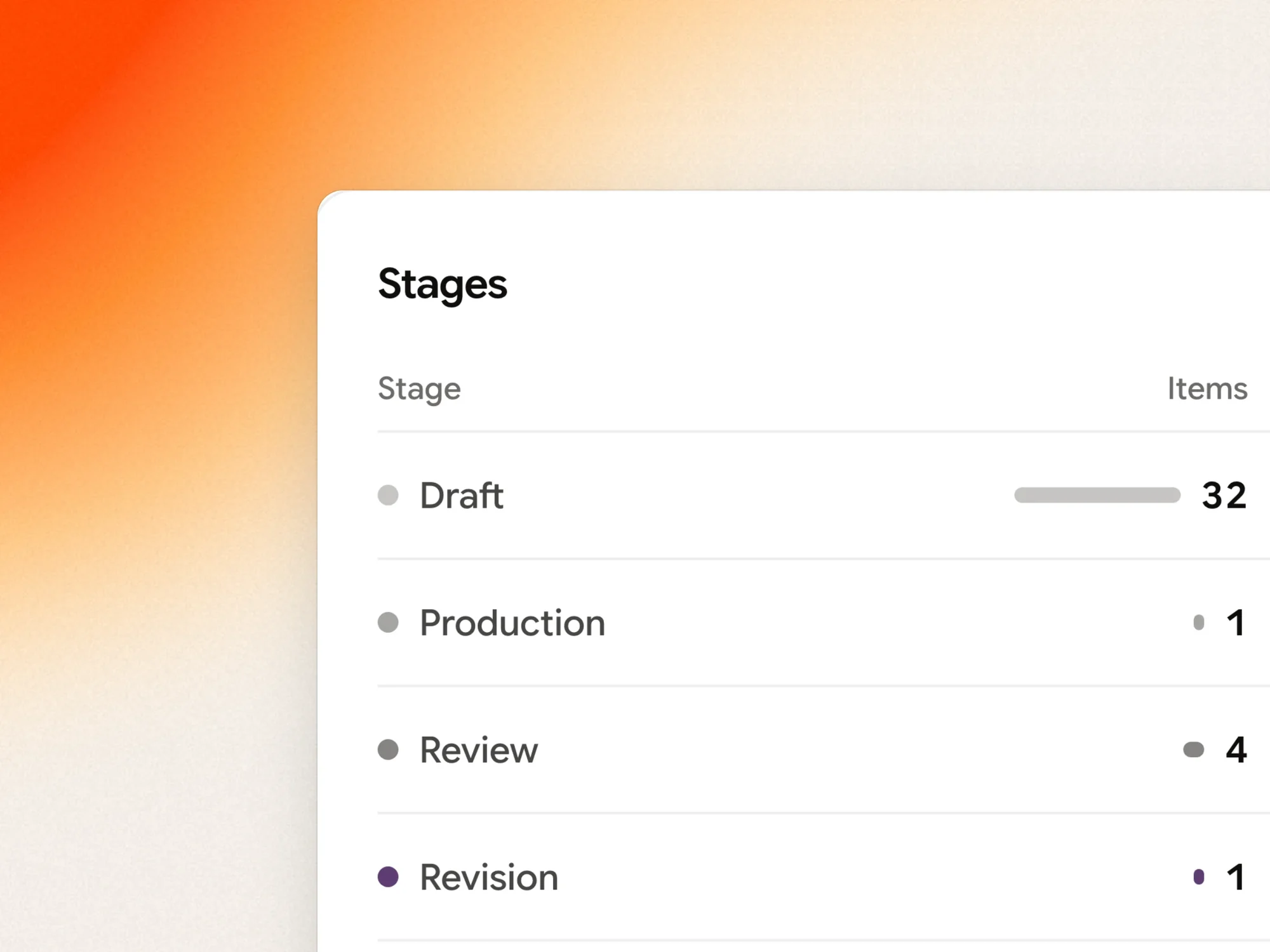Select the Review stage label
The image size is (1270, 952).
[x=479, y=750]
